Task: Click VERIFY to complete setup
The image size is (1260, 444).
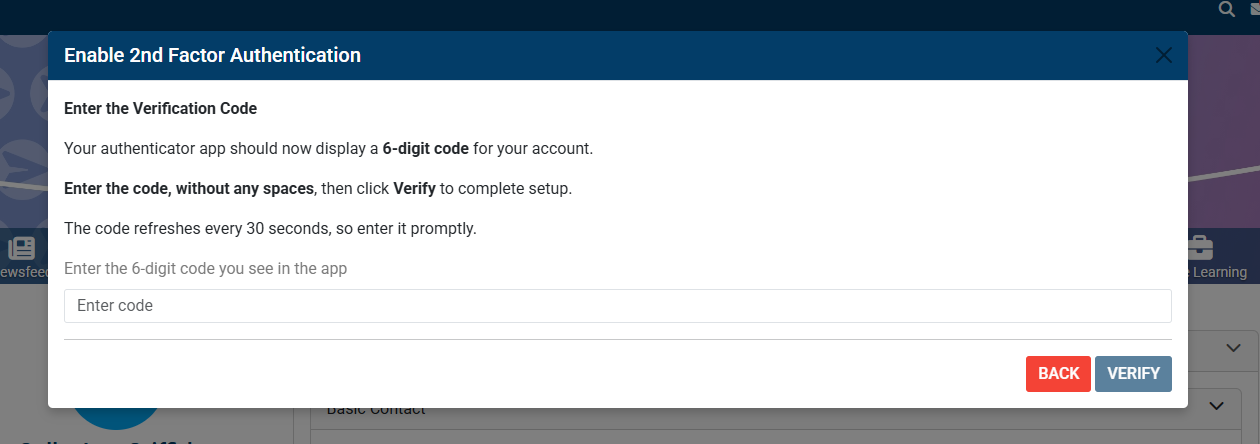Action: pos(1133,374)
